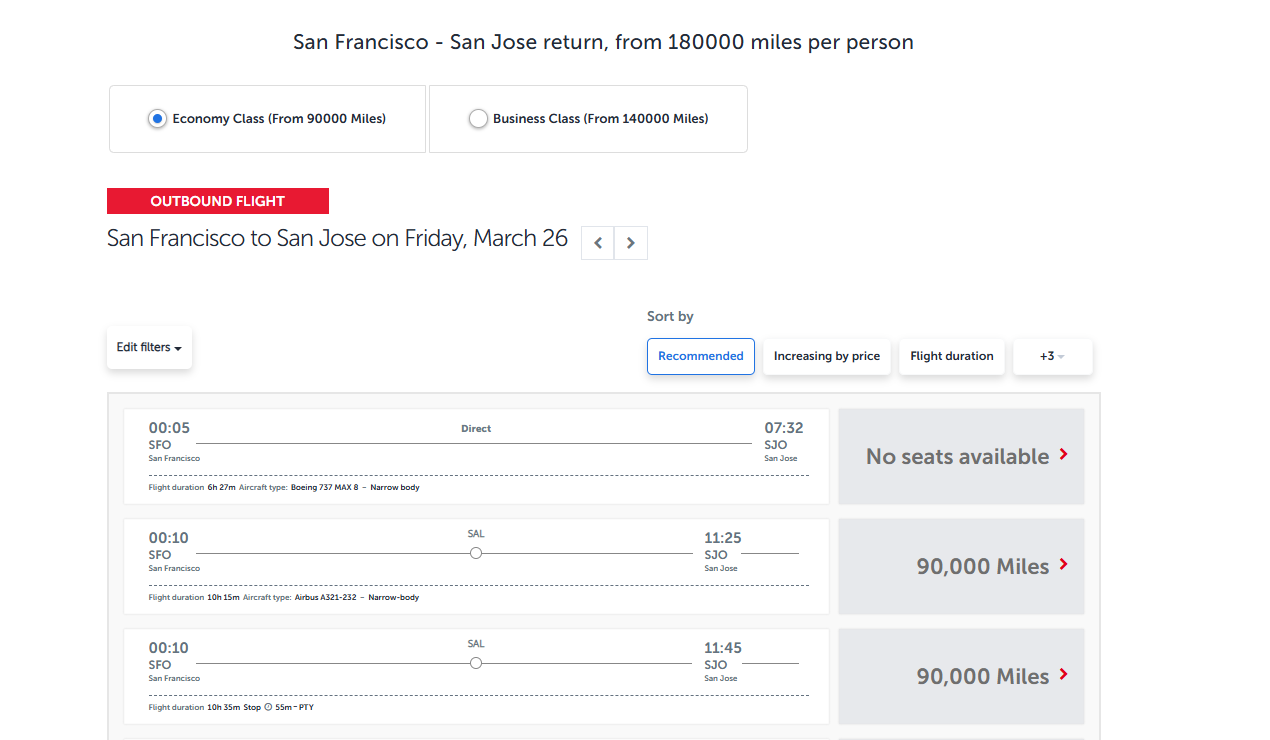The image size is (1270, 740).
Task: Switch sorting to Recommended
Action: tap(700, 356)
